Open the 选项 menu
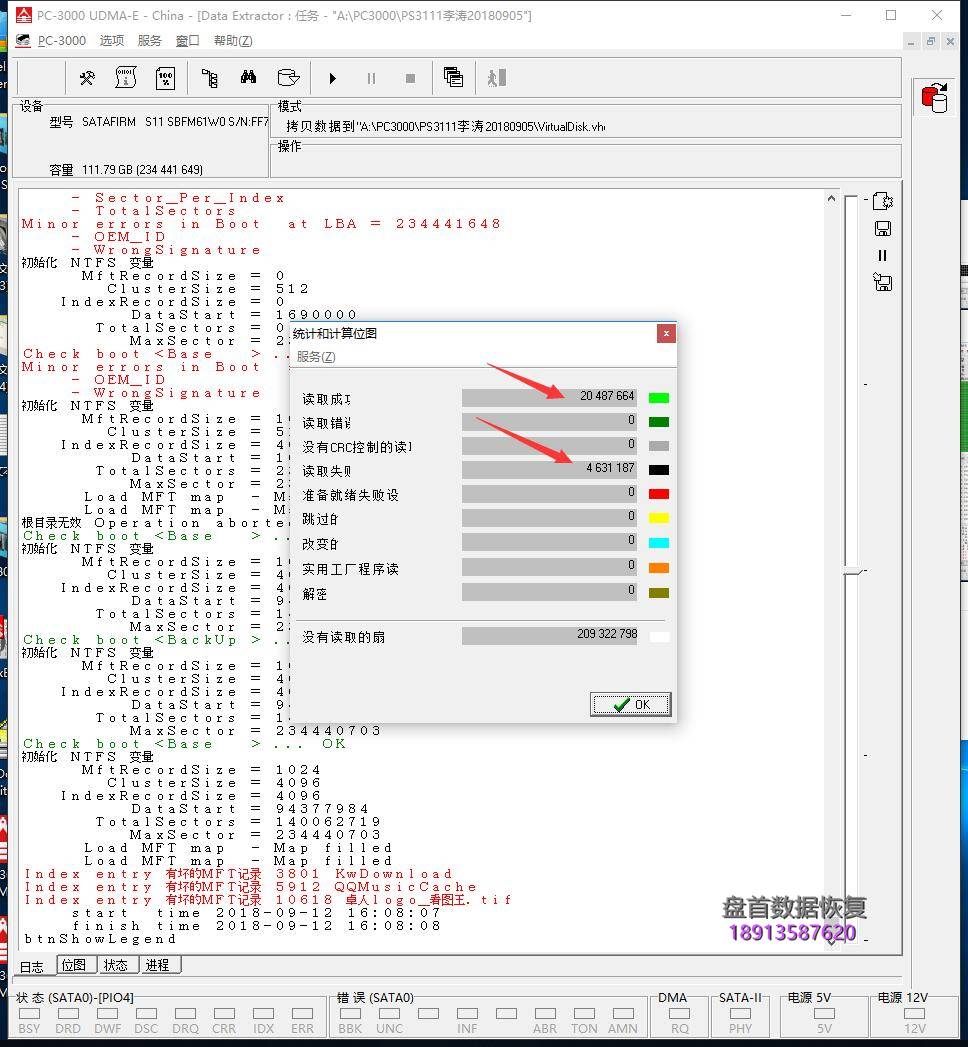 pyautogui.click(x=112, y=41)
